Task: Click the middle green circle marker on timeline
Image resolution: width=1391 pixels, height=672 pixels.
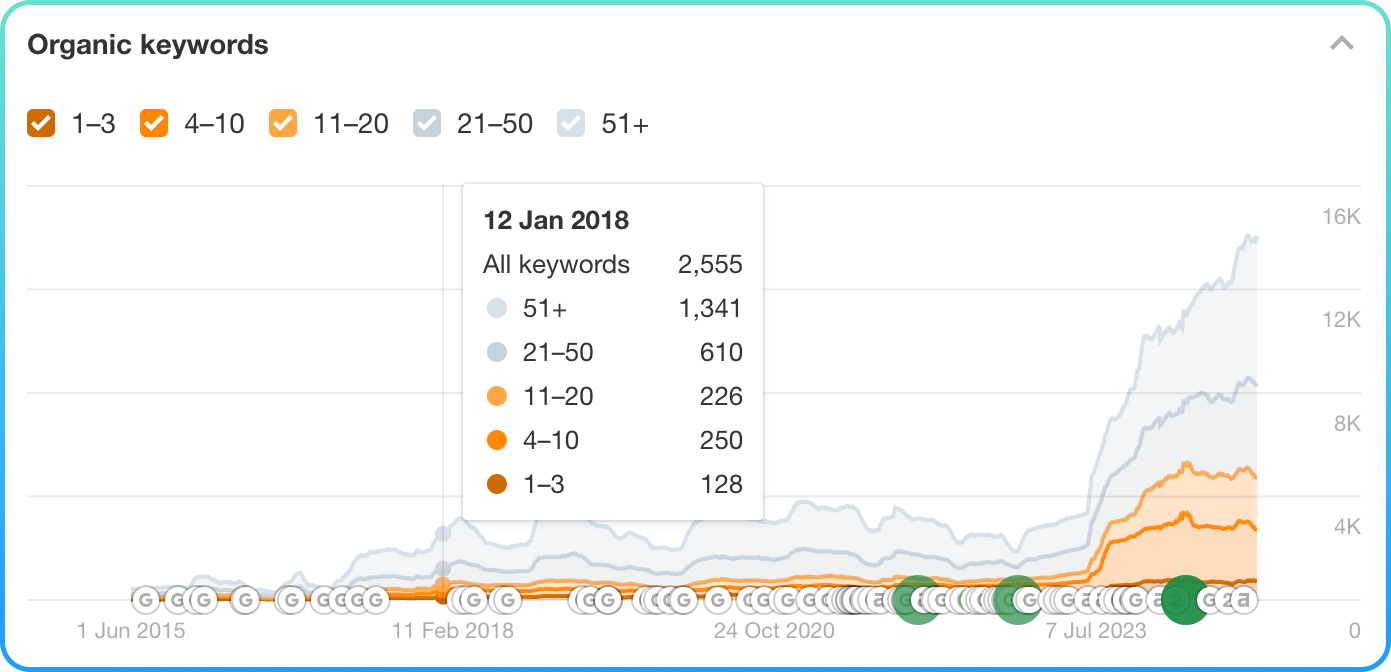Action: pos(1017,600)
